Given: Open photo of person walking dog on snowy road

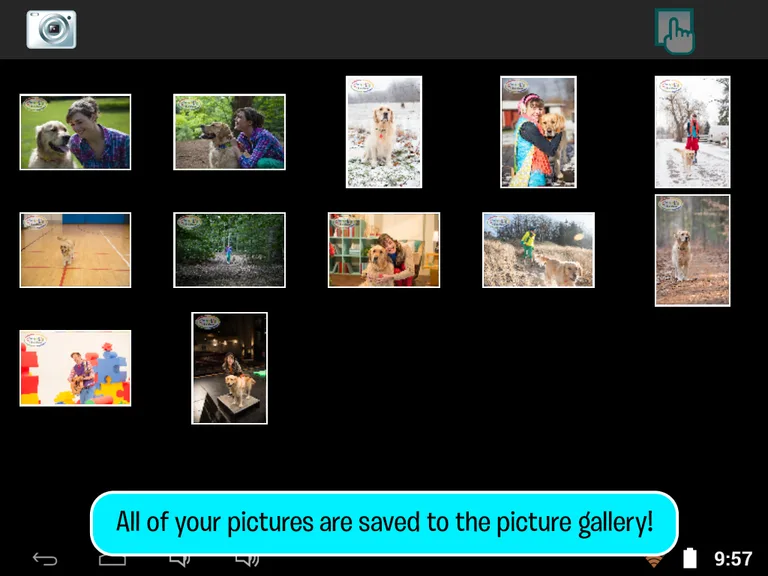Looking at the screenshot, I should point(693,132).
